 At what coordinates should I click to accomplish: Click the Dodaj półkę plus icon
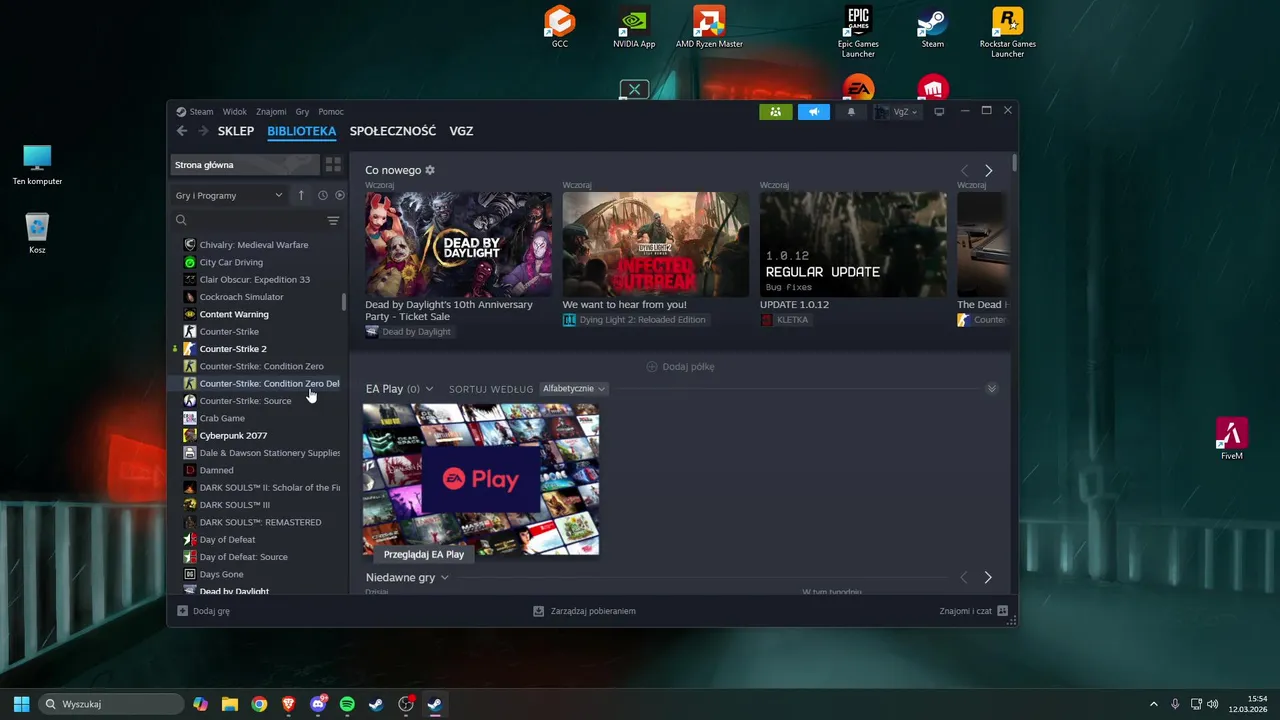pos(652,366)
